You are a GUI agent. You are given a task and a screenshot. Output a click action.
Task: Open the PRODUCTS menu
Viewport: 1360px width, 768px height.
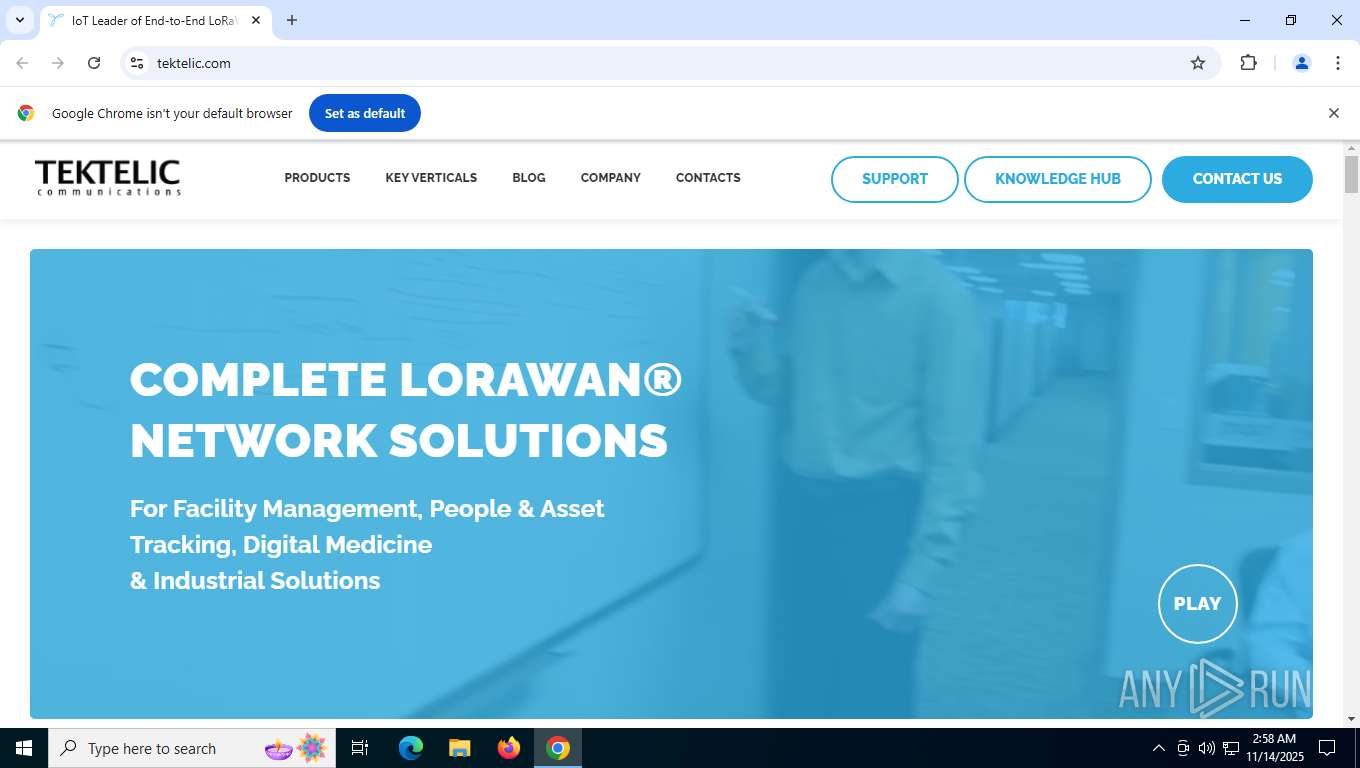coord(317,178)
